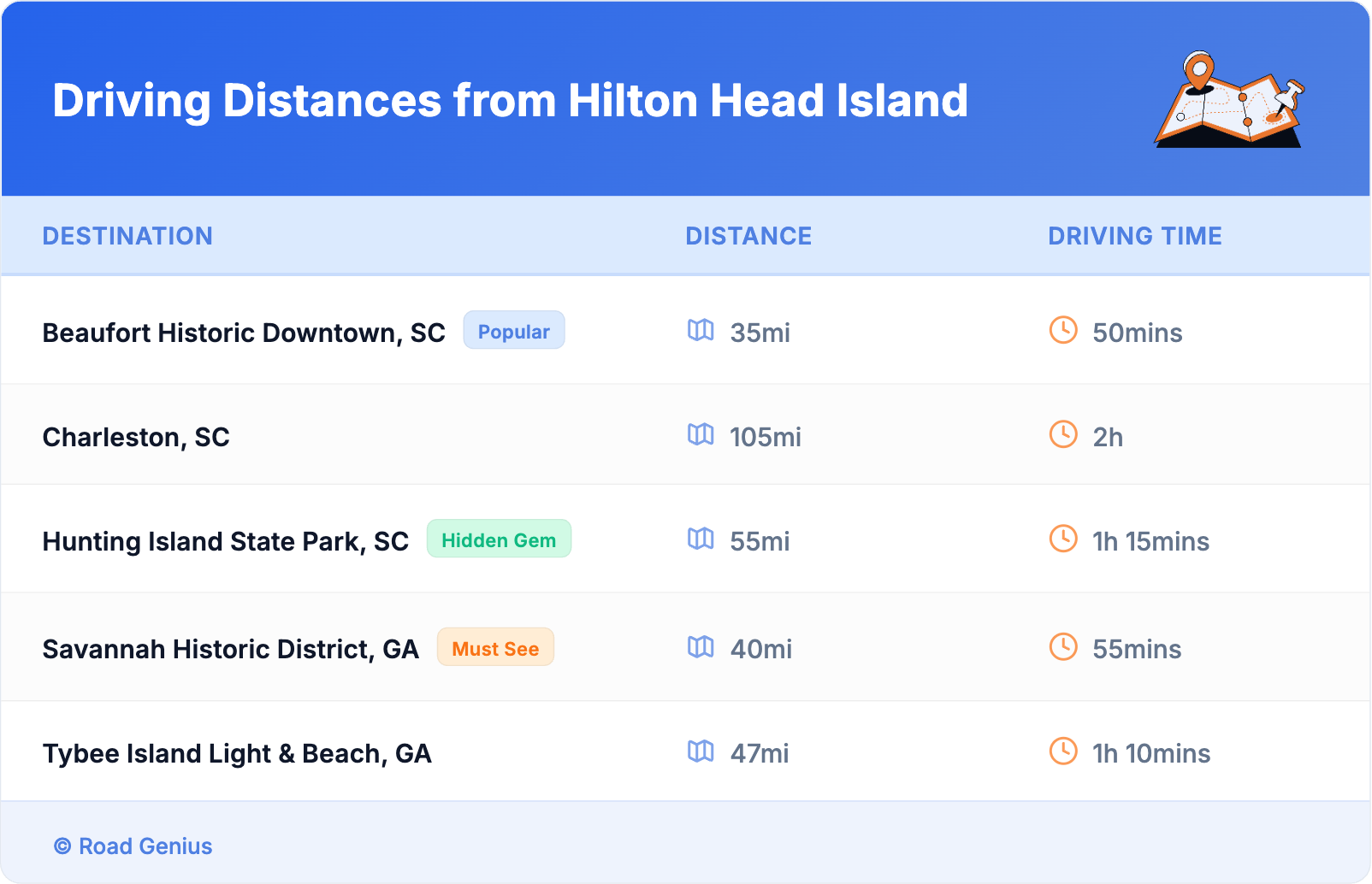Image resolution: width=1372 pixels, height=884 pixels.
Task: Click the map icon beside 35mi
Action: pos(701,330)
